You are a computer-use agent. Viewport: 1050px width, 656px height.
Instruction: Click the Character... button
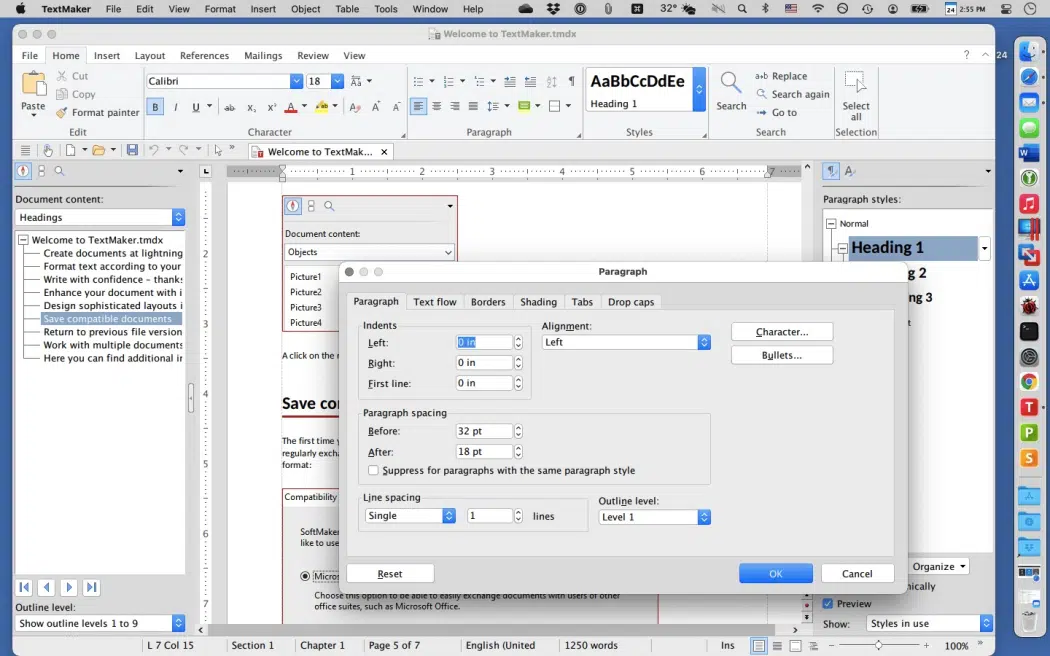(x=782, y=332)
